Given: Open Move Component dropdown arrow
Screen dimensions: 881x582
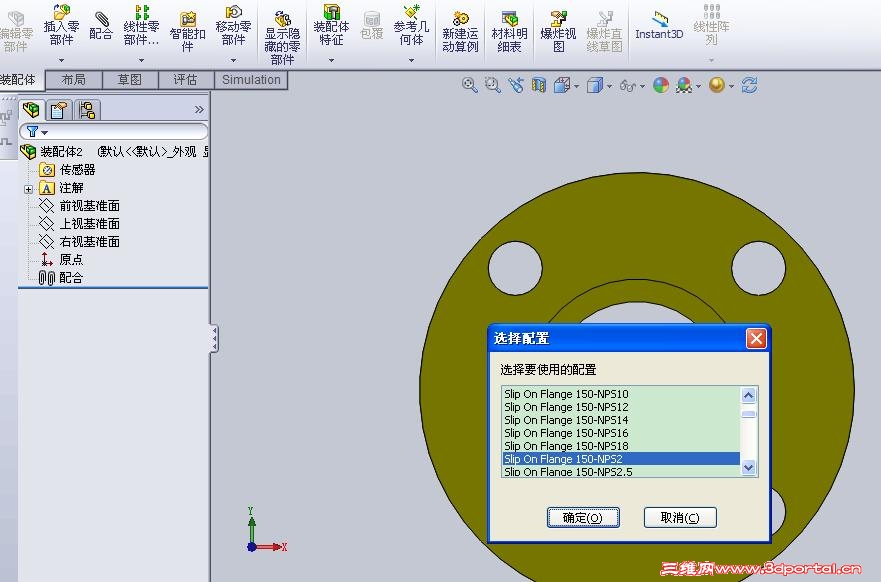Looking at the screenshot, I should click(x=233, y=60).
